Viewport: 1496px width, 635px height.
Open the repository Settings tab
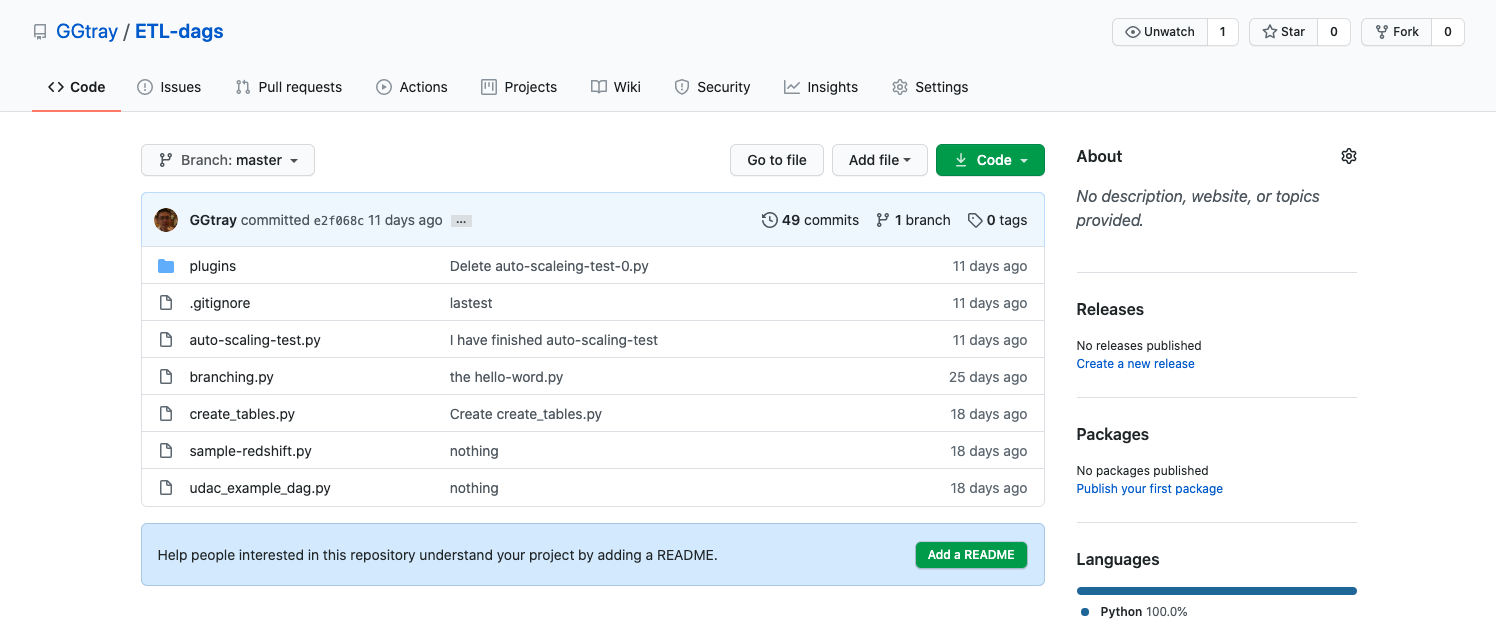pos(930,87)
